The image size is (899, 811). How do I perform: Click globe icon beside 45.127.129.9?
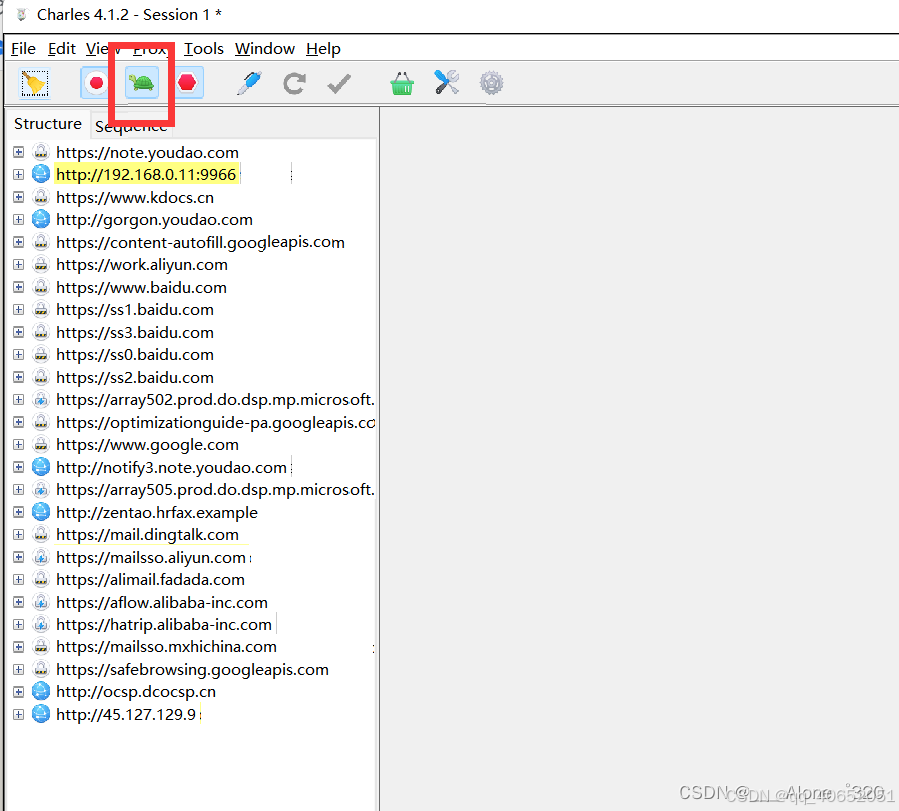41,714
